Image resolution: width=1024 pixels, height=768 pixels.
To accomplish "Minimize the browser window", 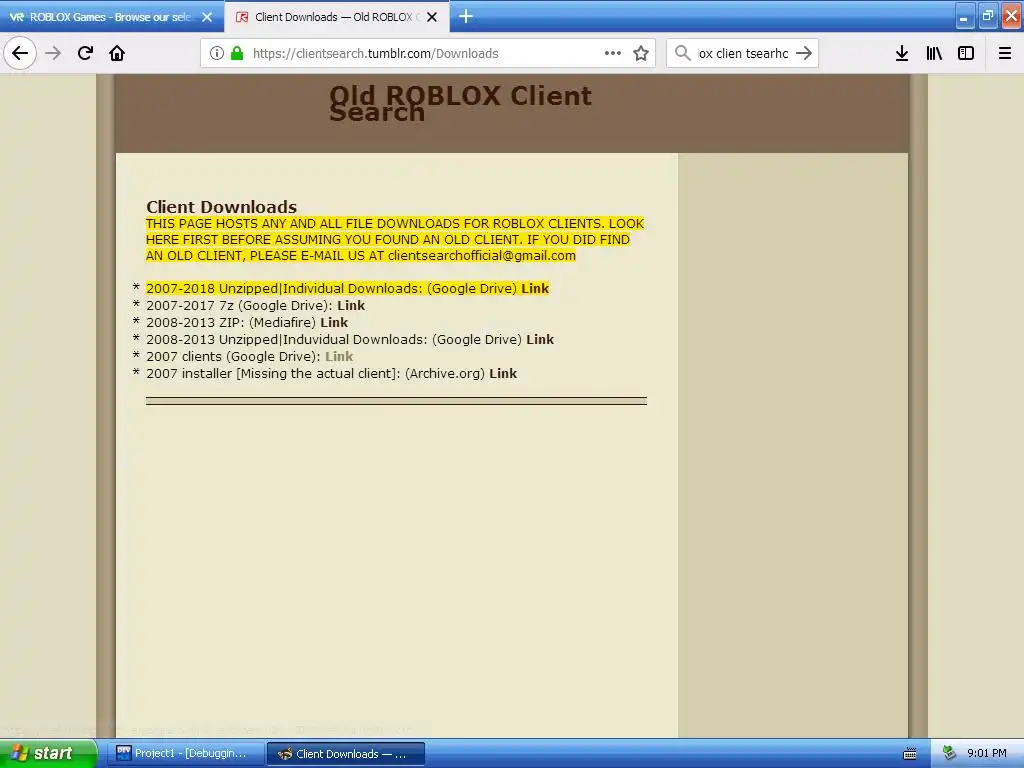I will [965, 17].
